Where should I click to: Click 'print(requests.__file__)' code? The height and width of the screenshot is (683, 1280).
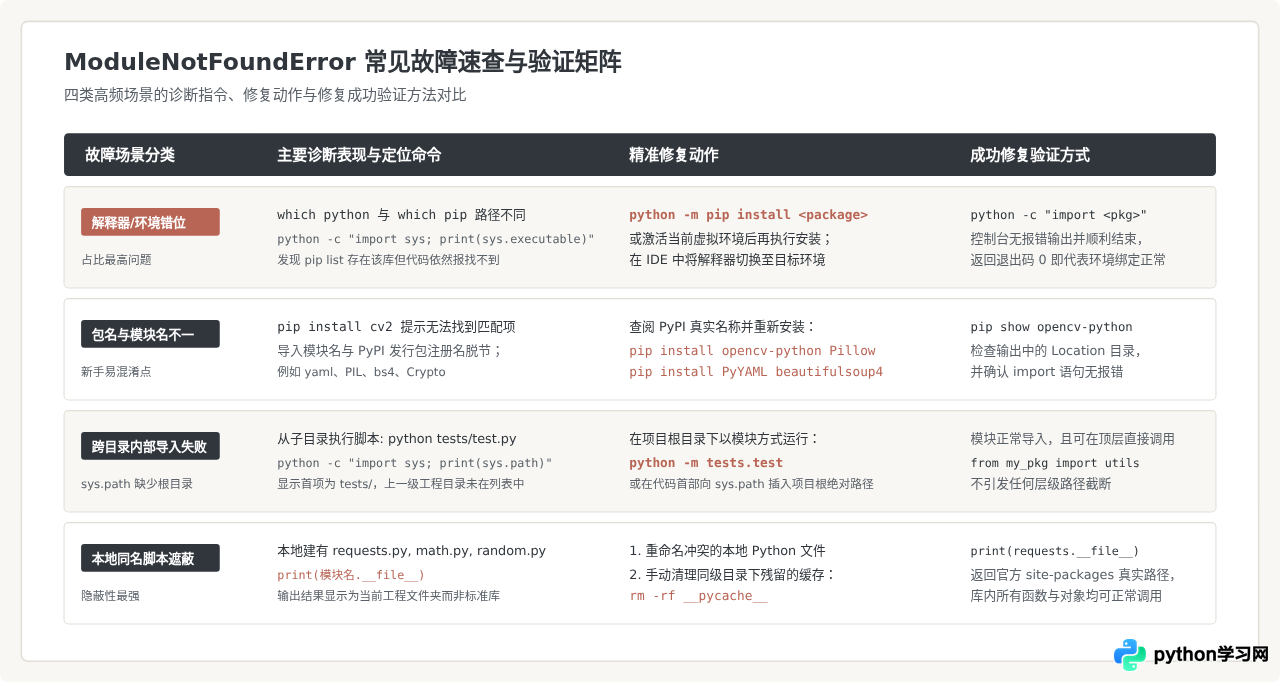pyautogui.click(x=1054, y=551)
